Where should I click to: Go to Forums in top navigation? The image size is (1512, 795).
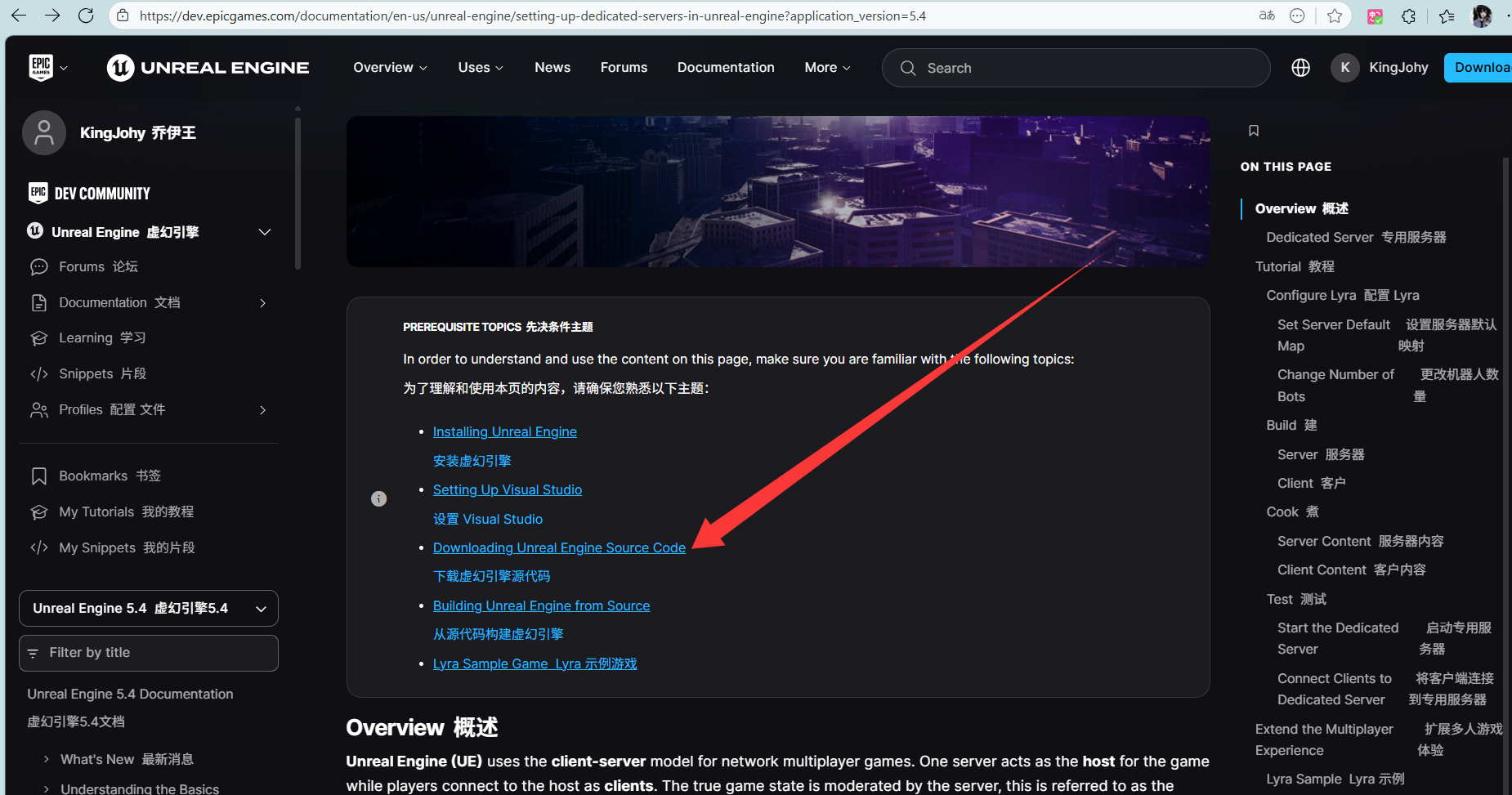point(624,68)
